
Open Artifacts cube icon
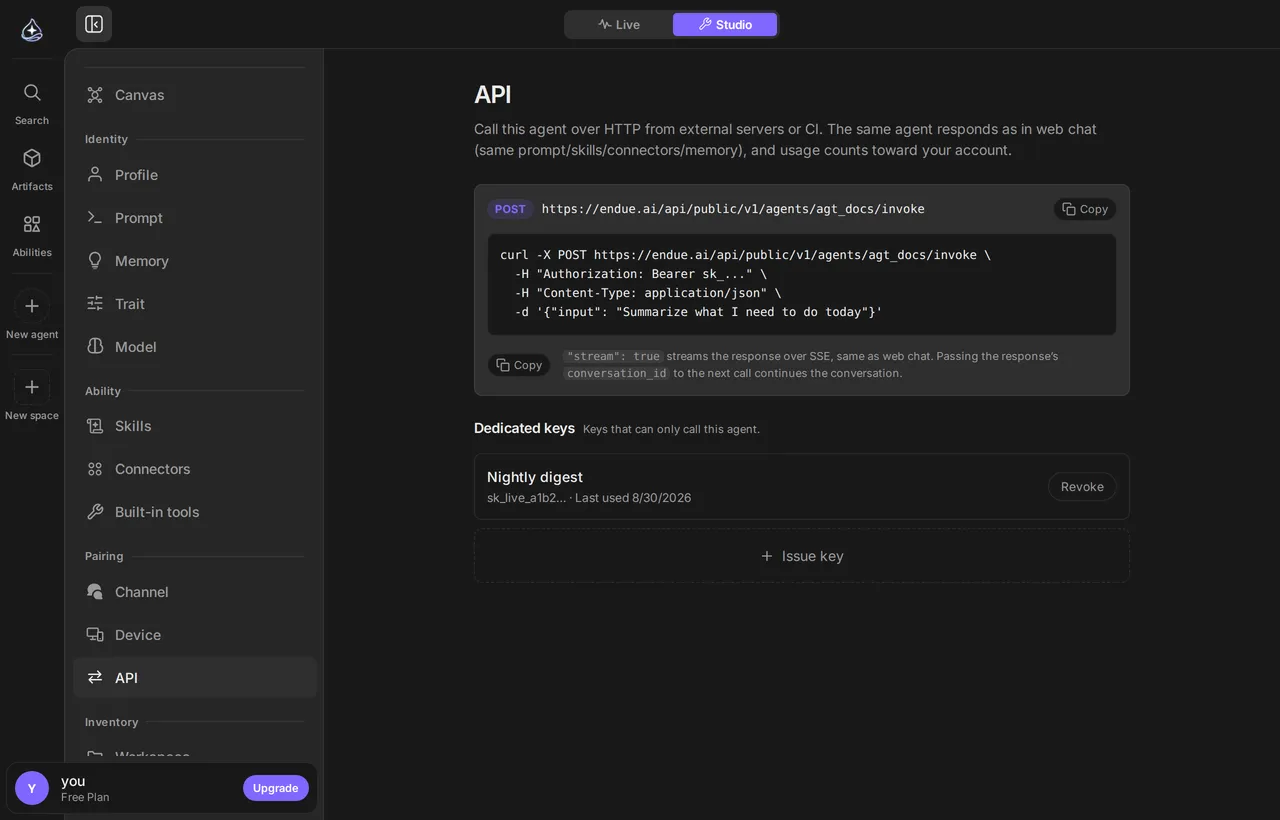[x=32, y=169]
